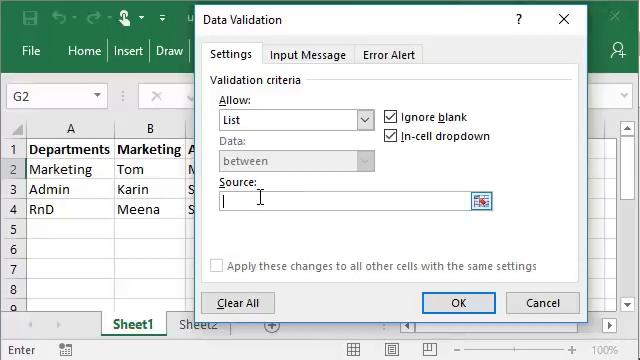The image size is (640, 360).
Task: Select column B header
Action: (x=150, y=129)
